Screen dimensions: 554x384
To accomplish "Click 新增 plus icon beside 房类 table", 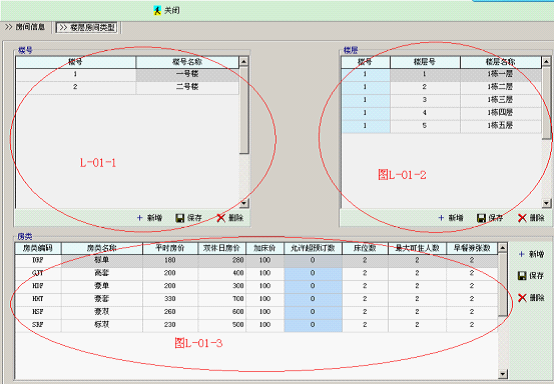I will pyautogui.click(x=521, y=254).
